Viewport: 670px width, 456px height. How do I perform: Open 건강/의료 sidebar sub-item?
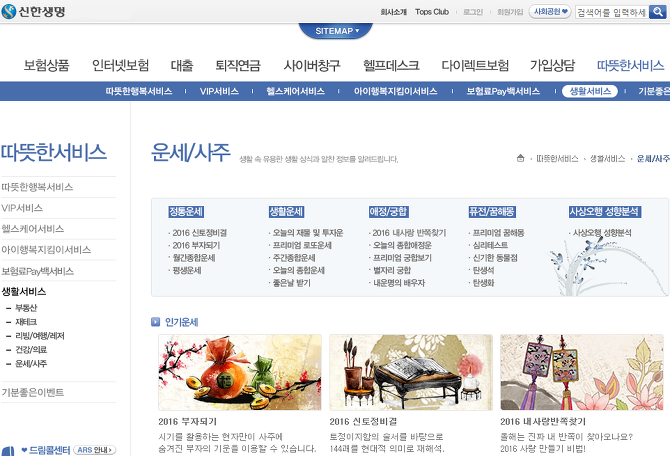click(31, 350)
